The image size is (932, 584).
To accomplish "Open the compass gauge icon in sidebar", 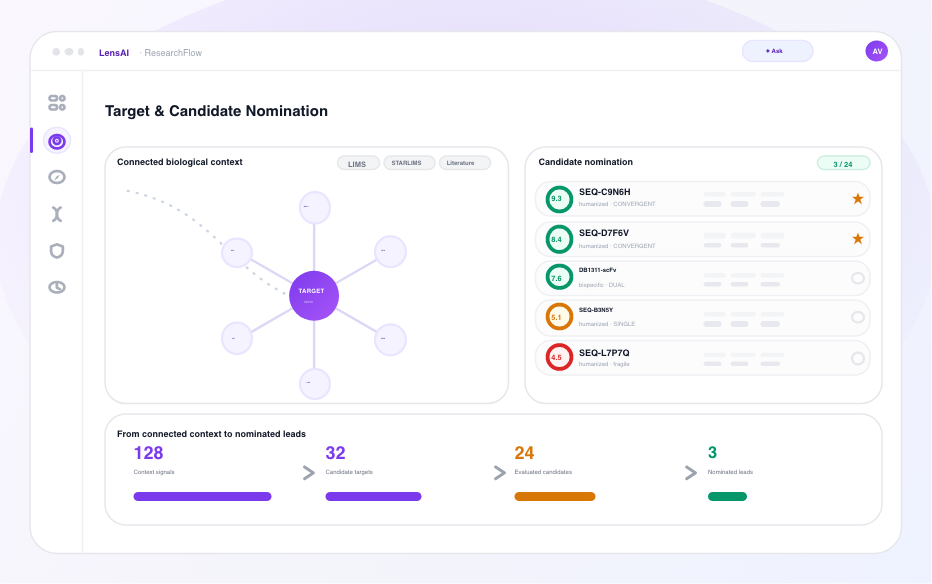I will (57, 177).
